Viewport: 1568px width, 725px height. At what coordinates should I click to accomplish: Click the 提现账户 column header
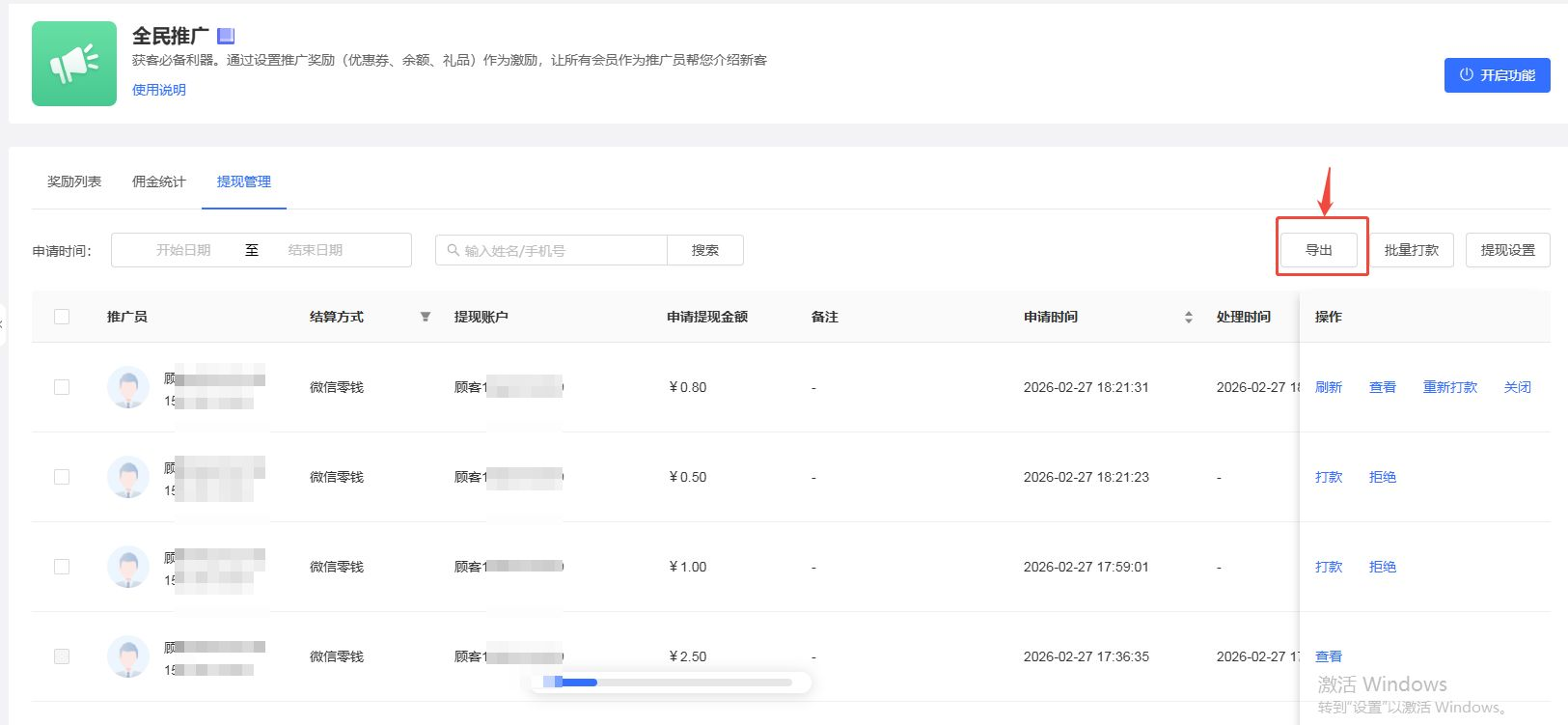point(481,317)
